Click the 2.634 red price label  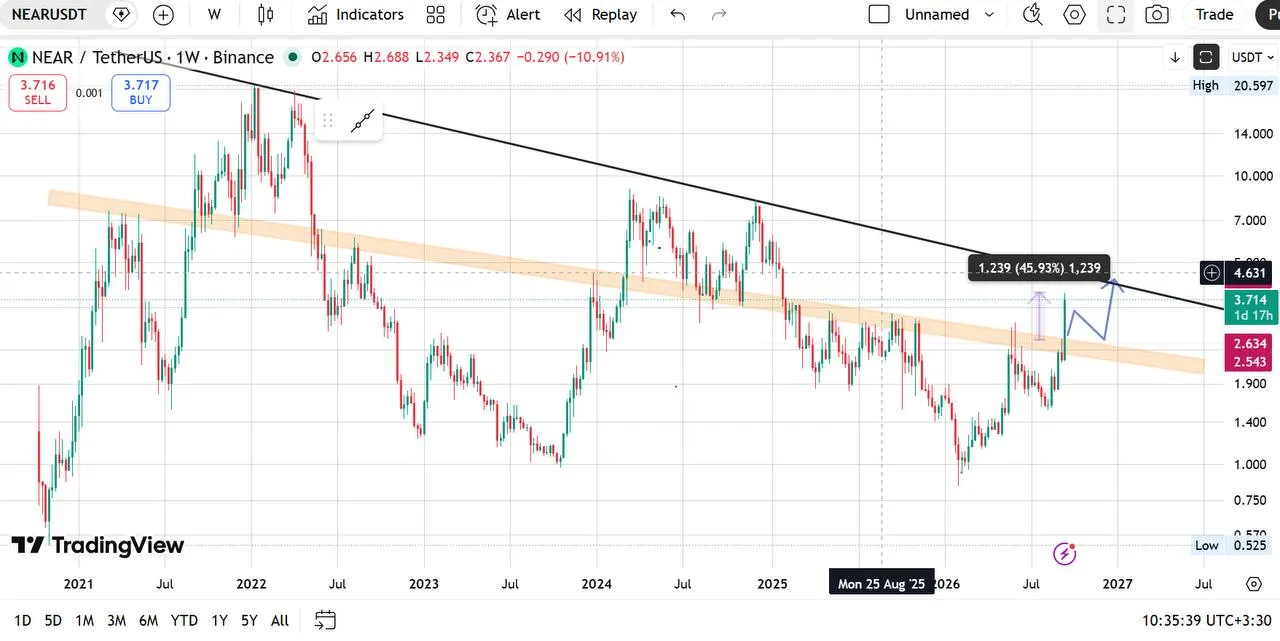(1251, 346)
